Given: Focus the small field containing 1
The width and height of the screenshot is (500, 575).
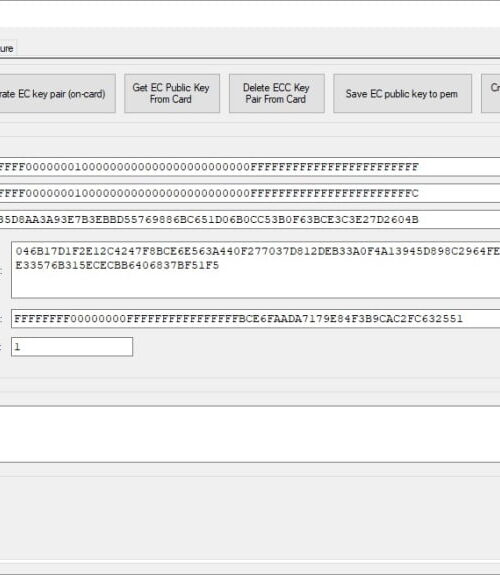Looking at the screenshot, I should [x=72, y=347].
